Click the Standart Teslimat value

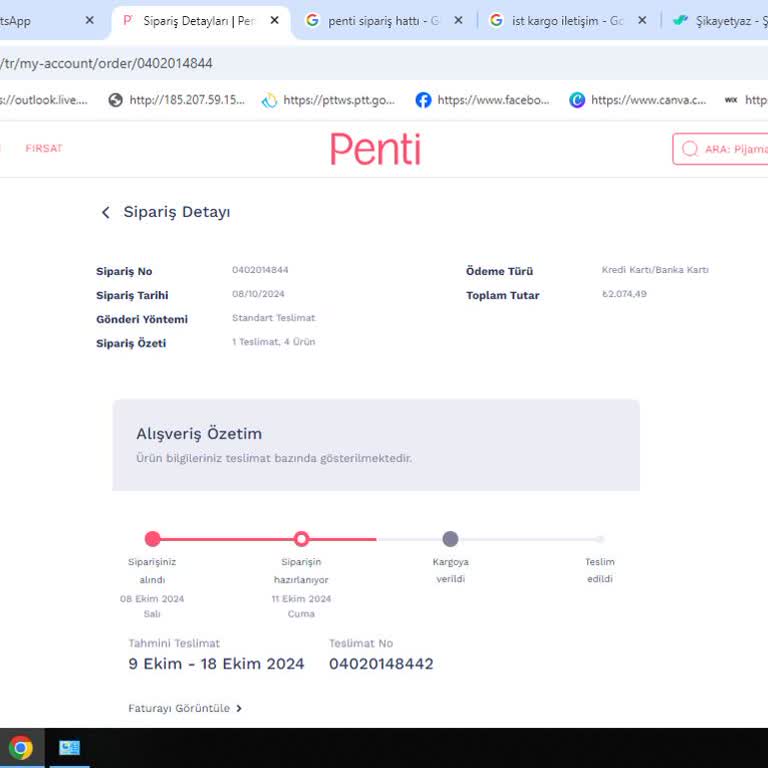click(273, 318)
